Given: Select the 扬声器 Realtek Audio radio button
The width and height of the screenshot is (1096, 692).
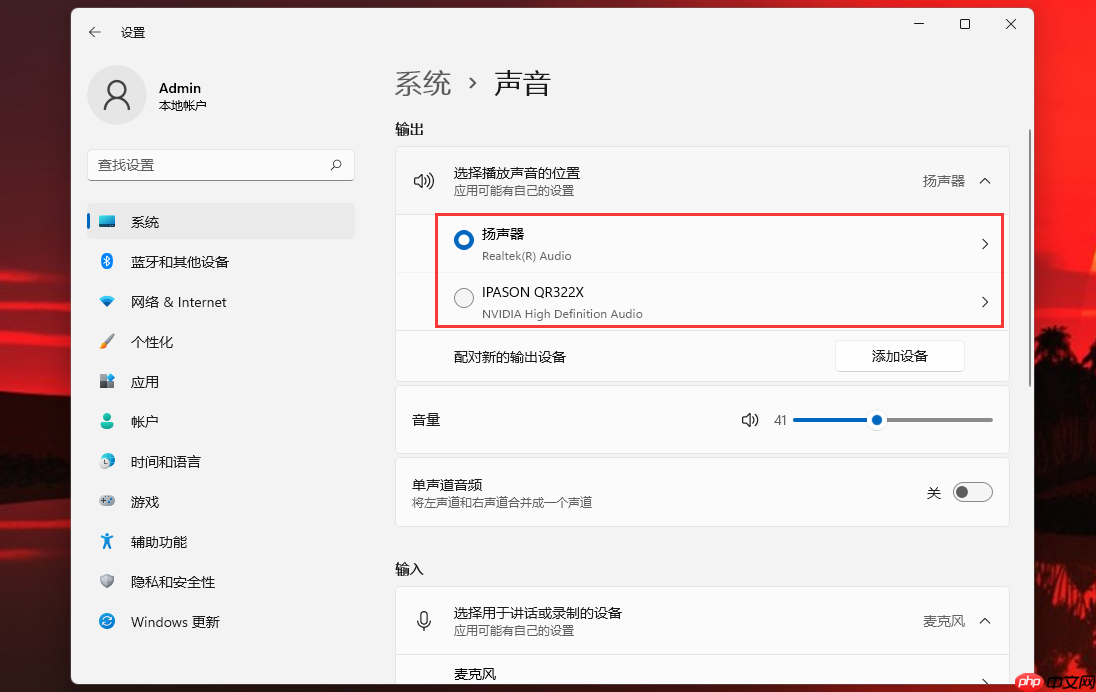Looking at the screenshot, I should point(463,240).
